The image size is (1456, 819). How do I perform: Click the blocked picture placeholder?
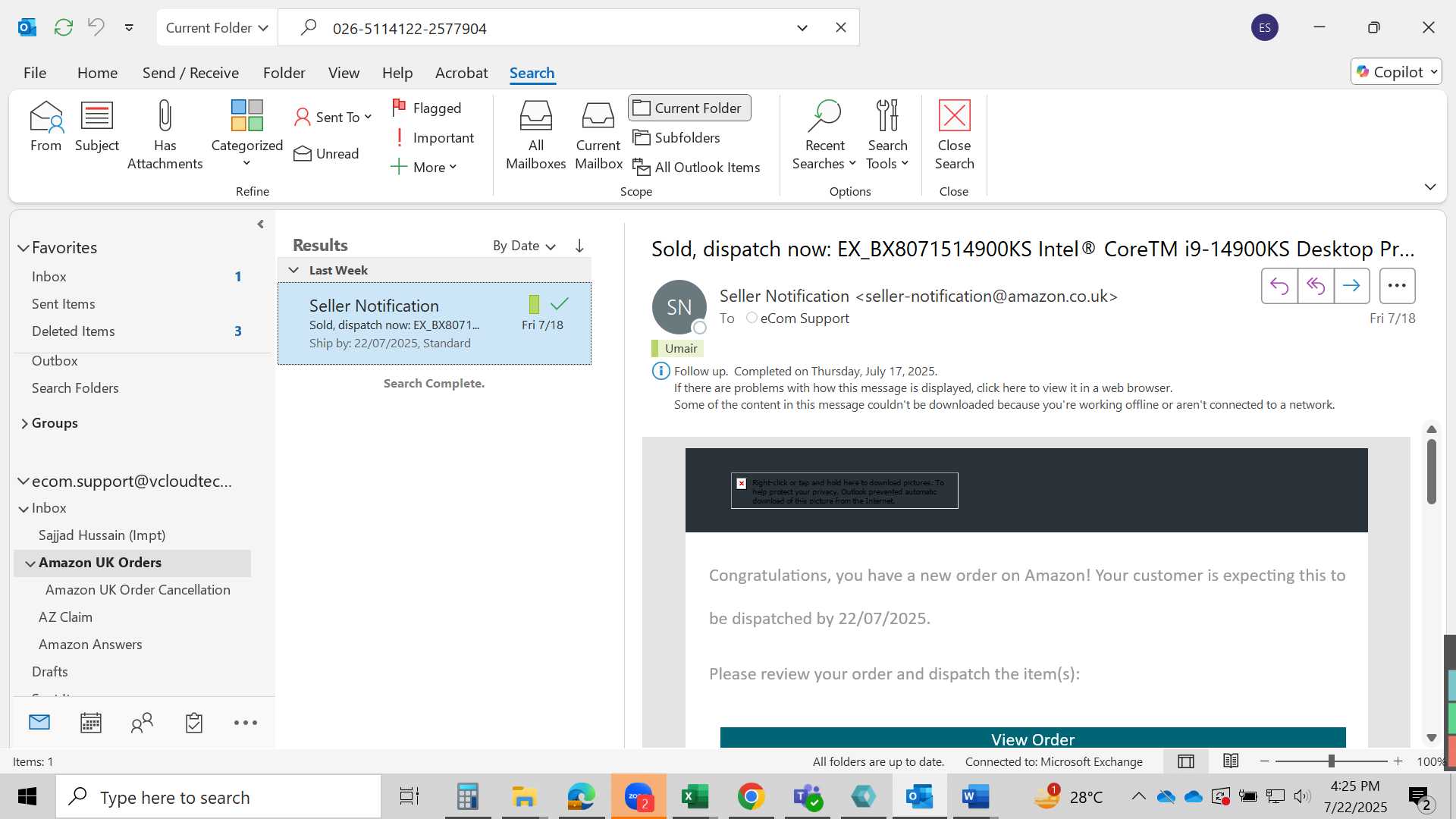[844, 491]
